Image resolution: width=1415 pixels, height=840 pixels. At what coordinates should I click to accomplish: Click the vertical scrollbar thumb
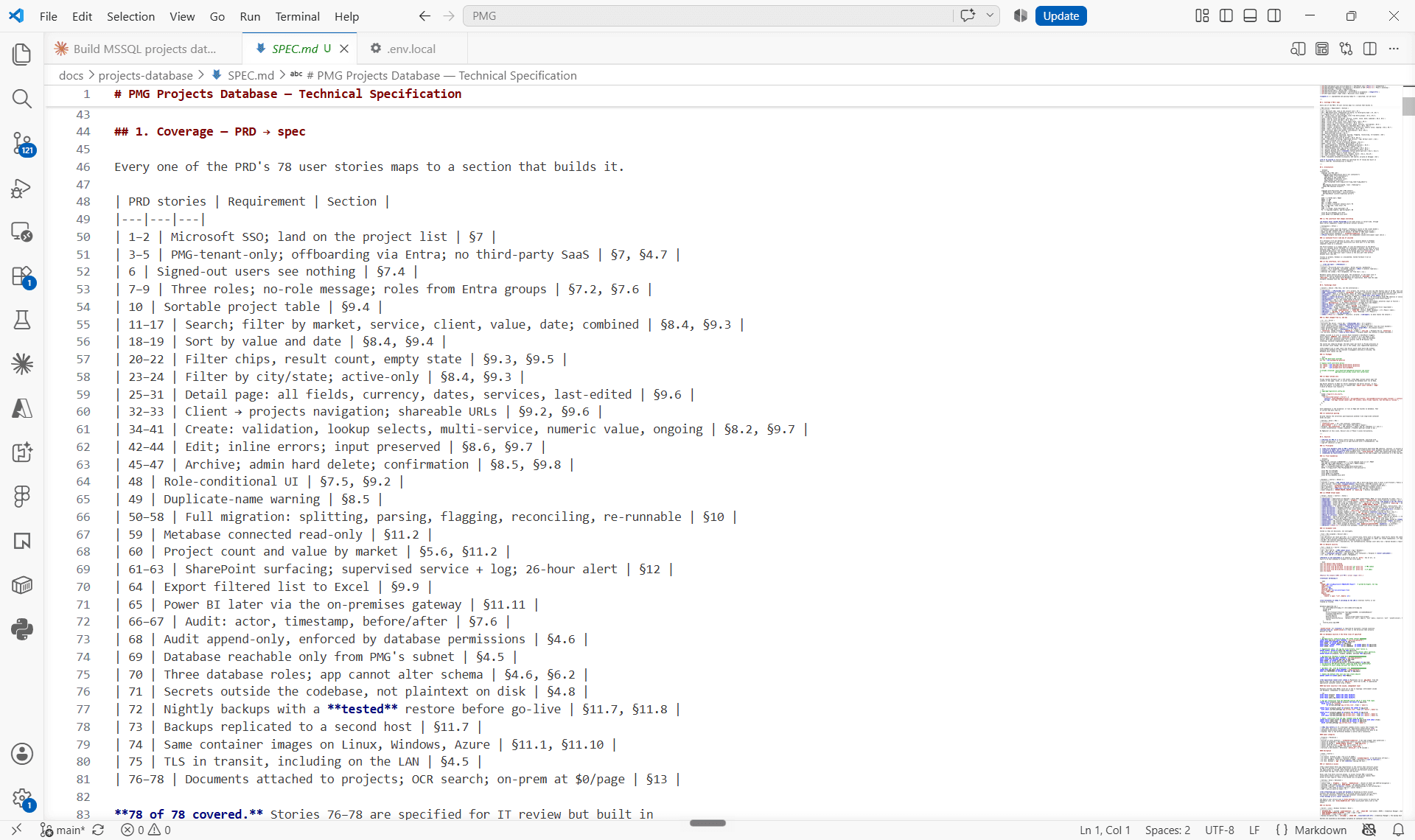point(1408,106)
